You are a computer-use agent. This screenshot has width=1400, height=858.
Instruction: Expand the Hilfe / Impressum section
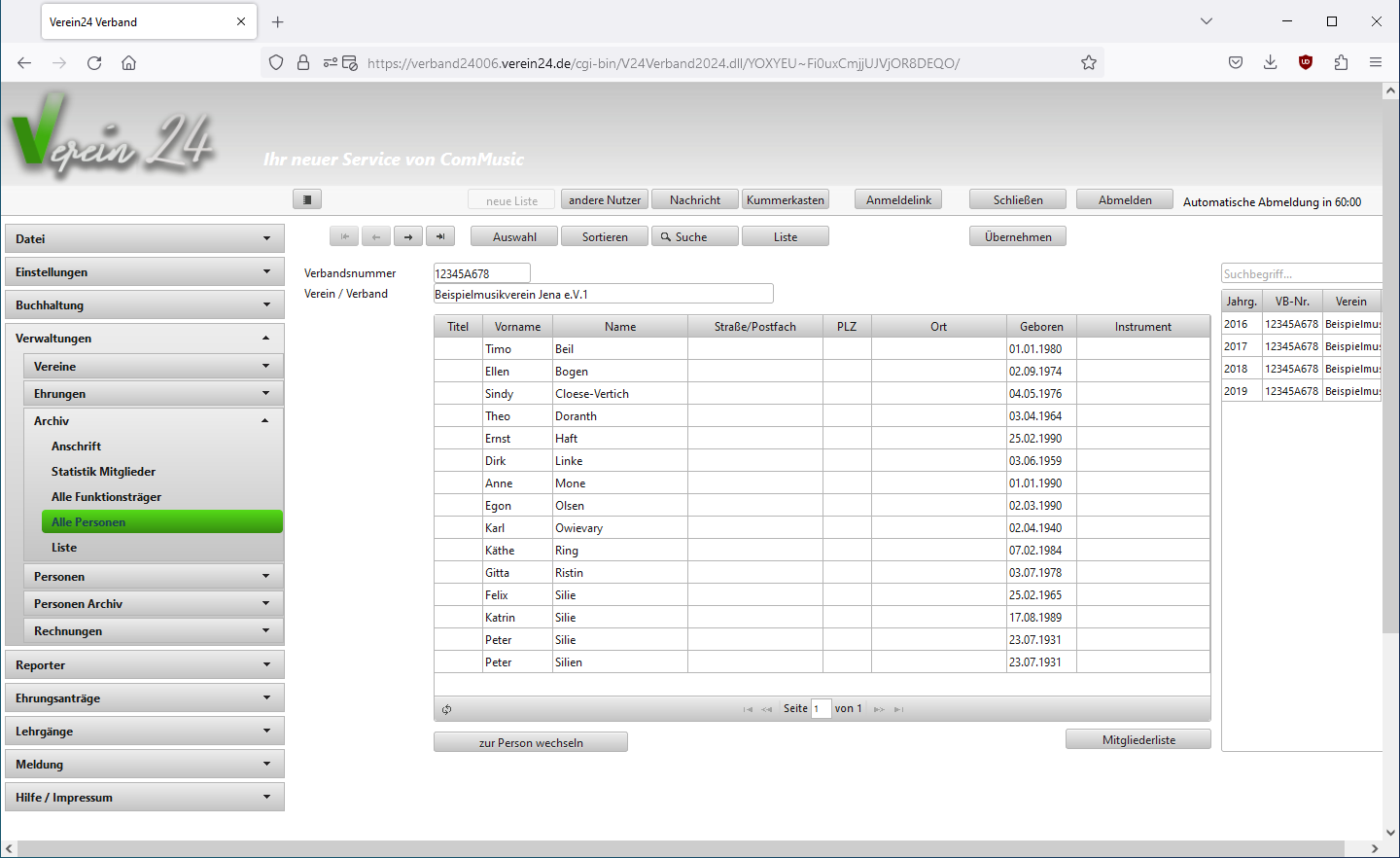(145, 797)
